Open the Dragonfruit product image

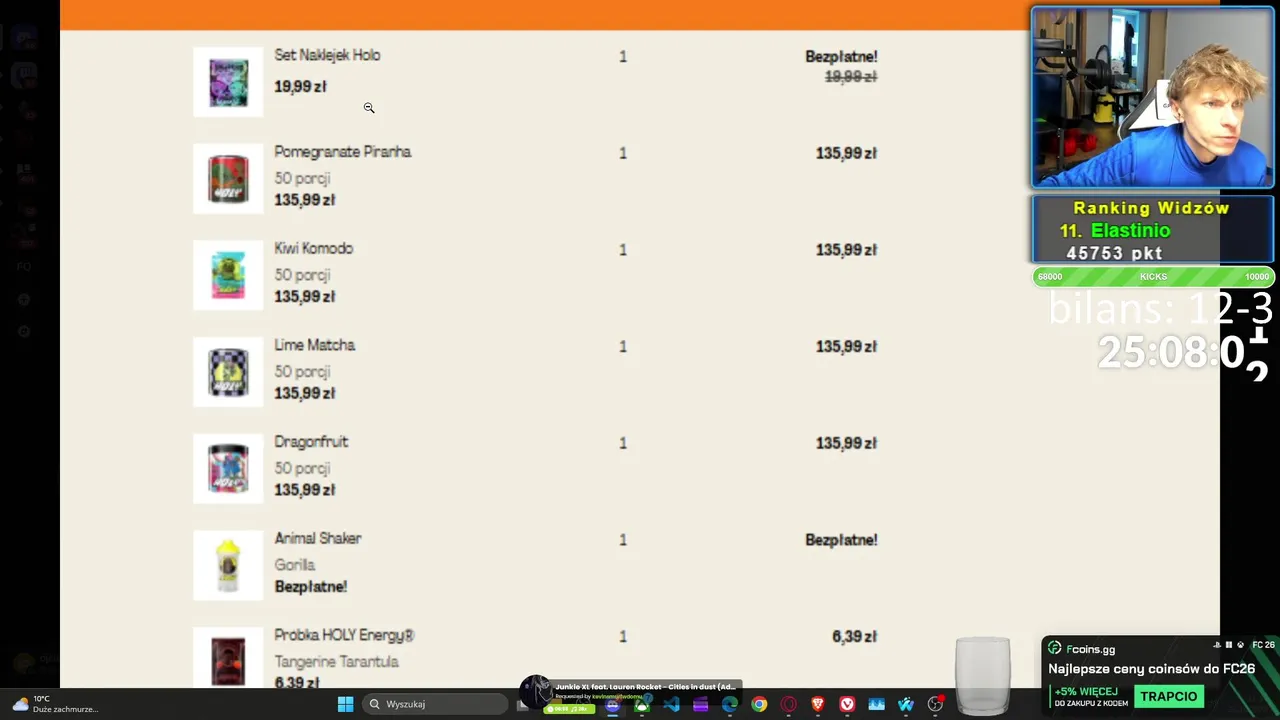pyautogui.click(x=228, y=468)
